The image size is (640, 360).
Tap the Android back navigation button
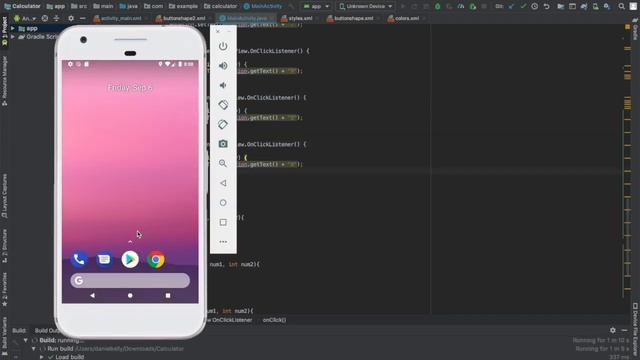coord(92,295)
